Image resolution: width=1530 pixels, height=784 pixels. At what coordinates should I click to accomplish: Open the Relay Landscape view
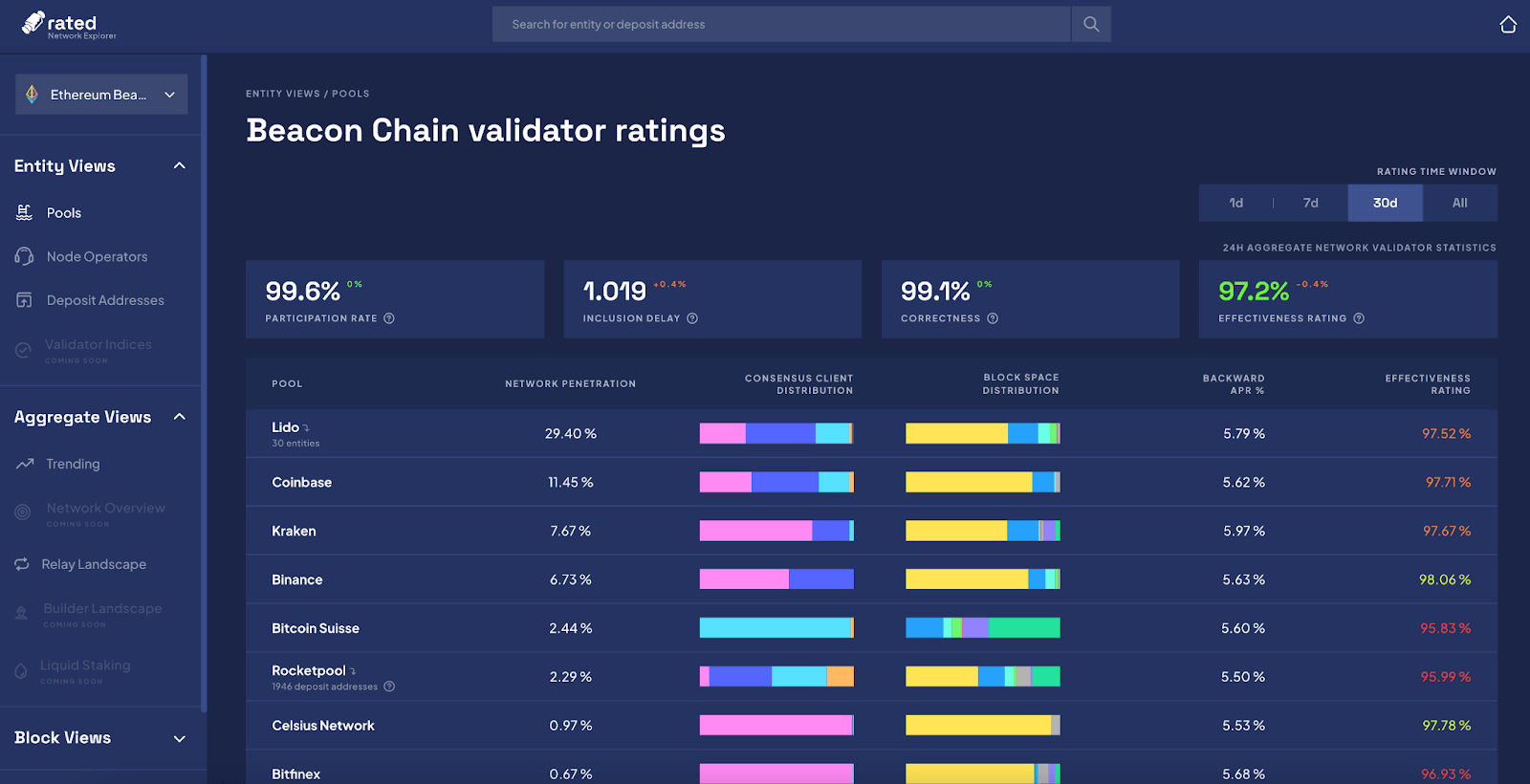95,564
